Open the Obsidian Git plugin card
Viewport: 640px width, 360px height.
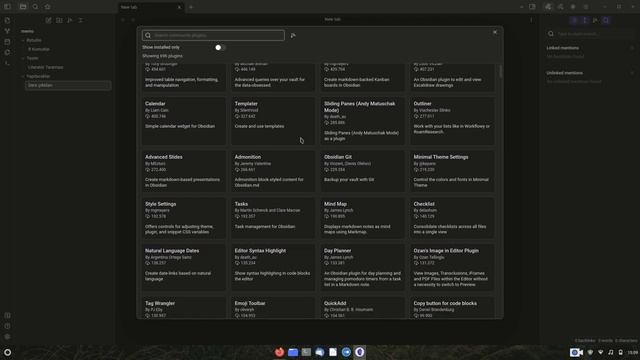[x=362, y=171]
